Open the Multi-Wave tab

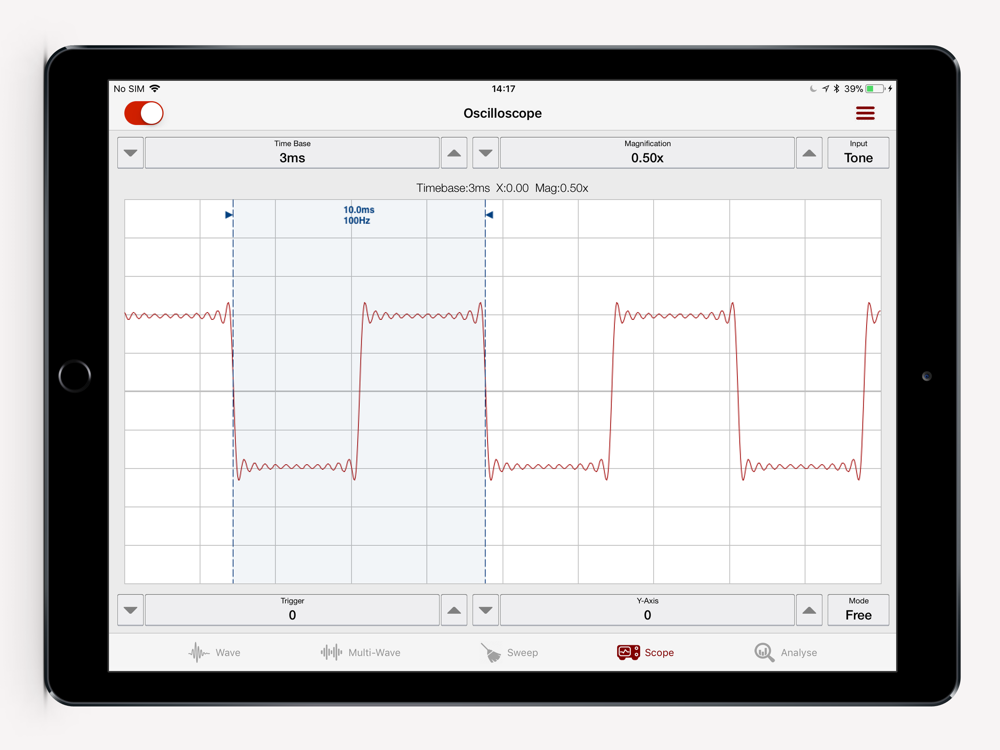click(360, 652)
